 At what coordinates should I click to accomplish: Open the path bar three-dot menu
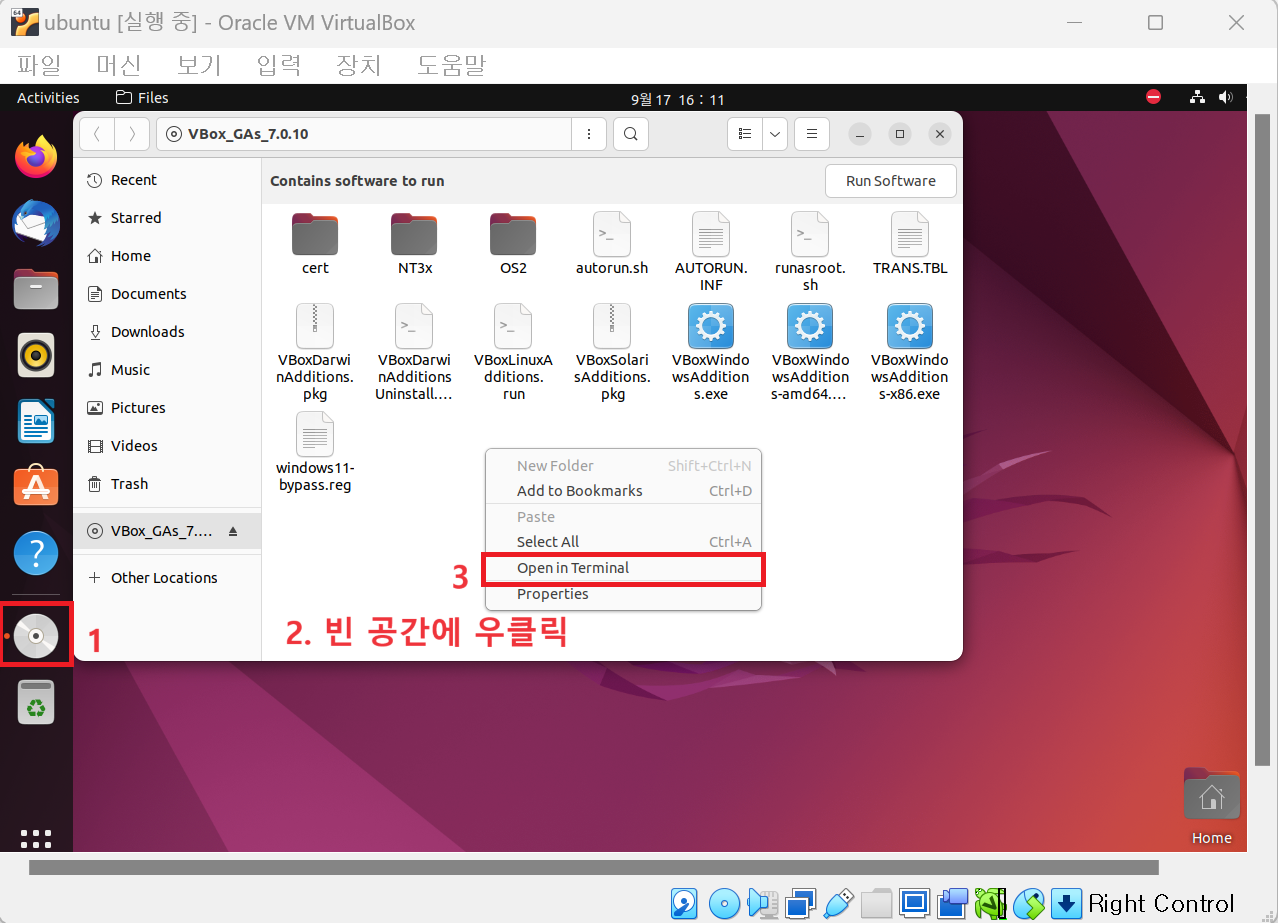tap(589, 133)
